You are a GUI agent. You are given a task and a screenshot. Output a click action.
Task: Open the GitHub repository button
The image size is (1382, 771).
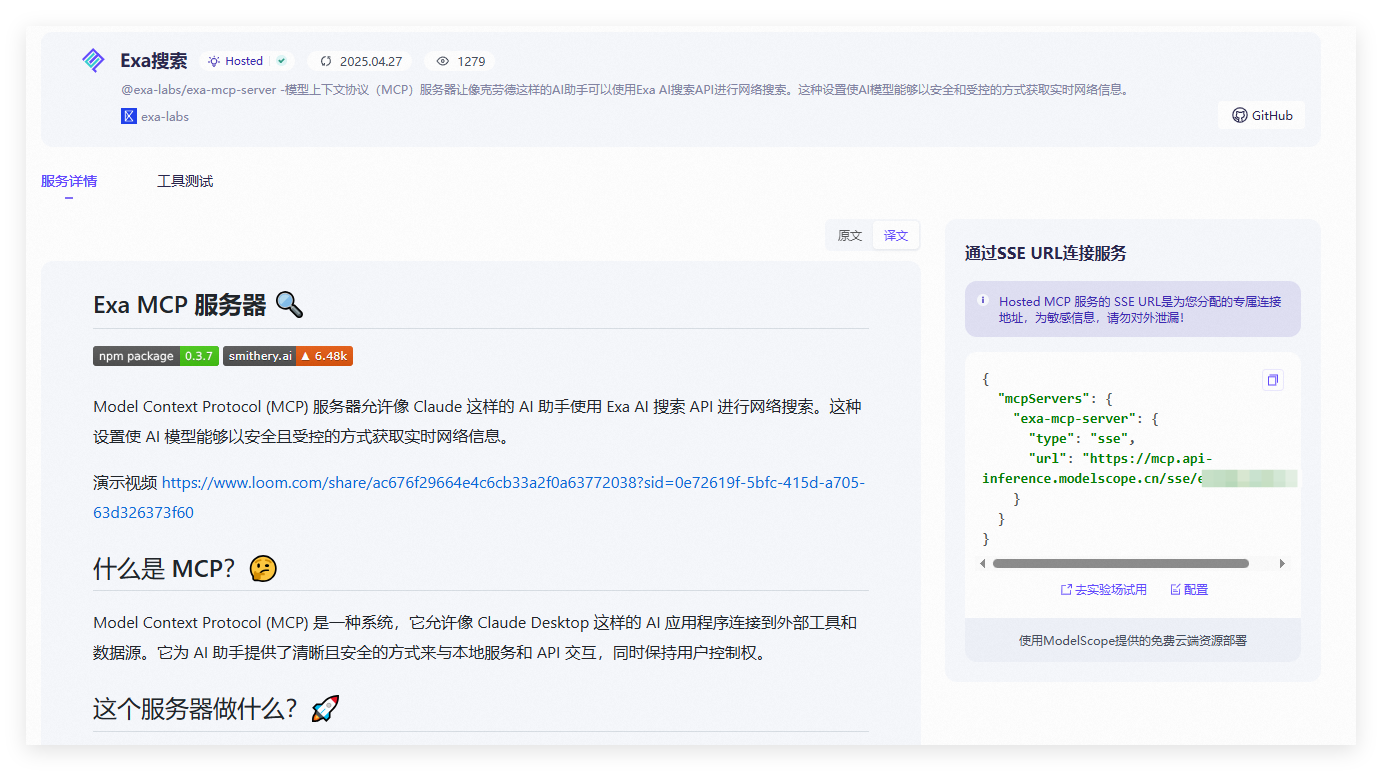click(1262, 115)
